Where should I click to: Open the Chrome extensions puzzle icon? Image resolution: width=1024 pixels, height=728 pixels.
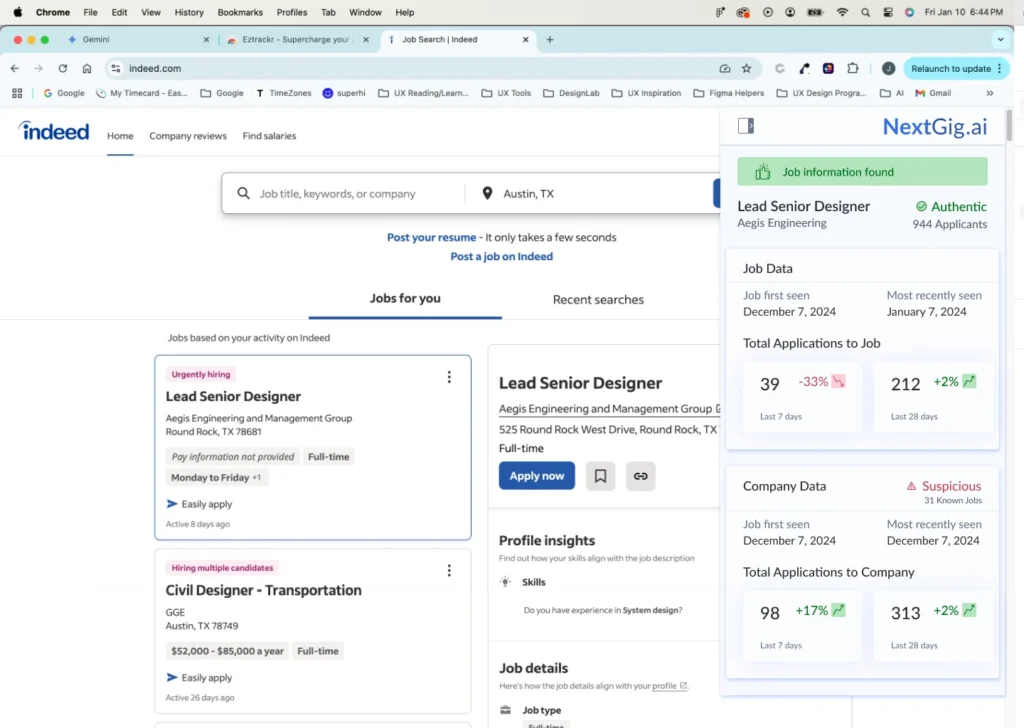pos(853,69)
